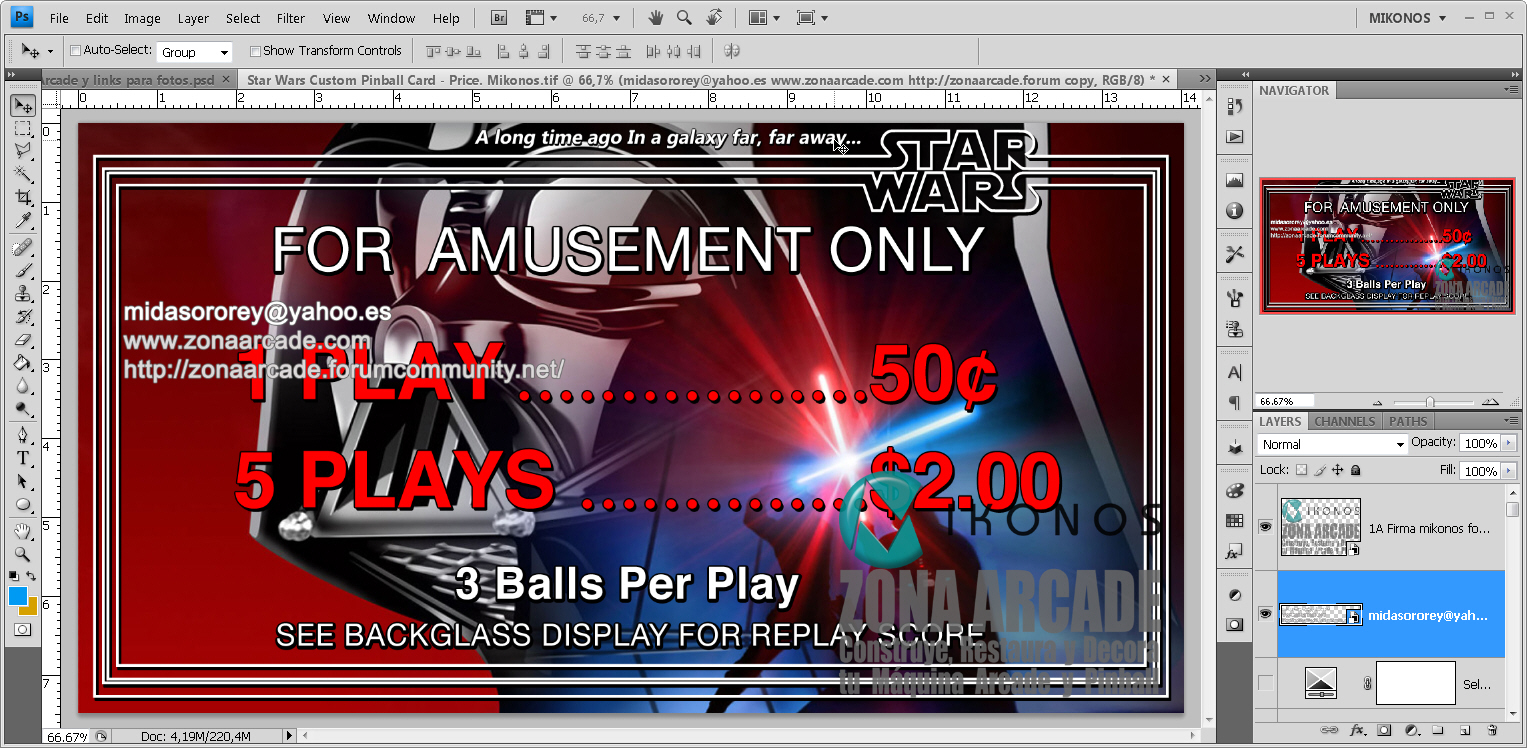Click the Navigator zoom slider
This screenshot has height=748, width=1527.
(1428, 401)
